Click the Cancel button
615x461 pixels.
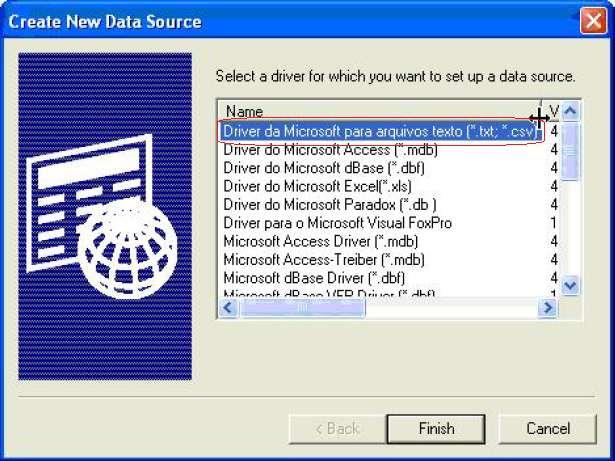coord(548,429)
